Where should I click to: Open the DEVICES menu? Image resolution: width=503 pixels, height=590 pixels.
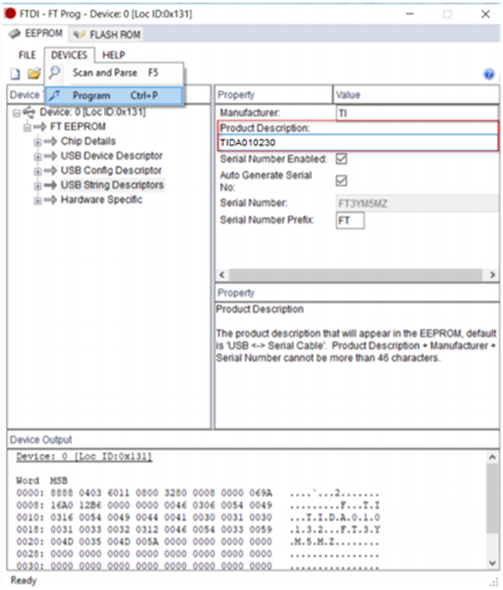(69, 55)
